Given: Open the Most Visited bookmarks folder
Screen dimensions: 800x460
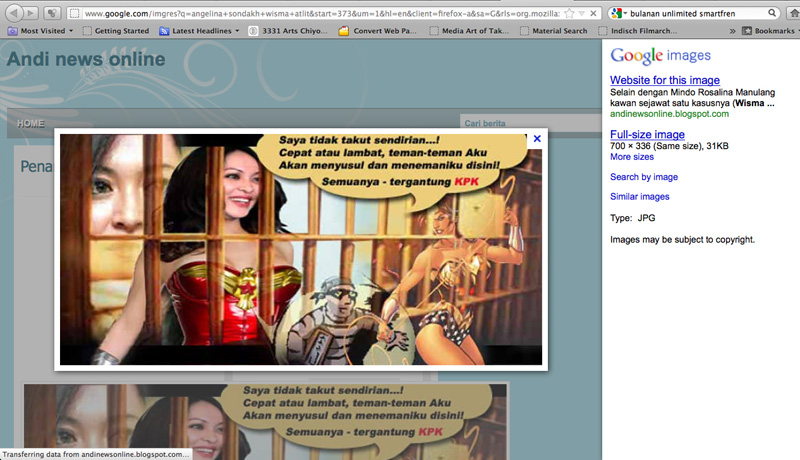Looking at the screenshot, I should pos(40,31).
